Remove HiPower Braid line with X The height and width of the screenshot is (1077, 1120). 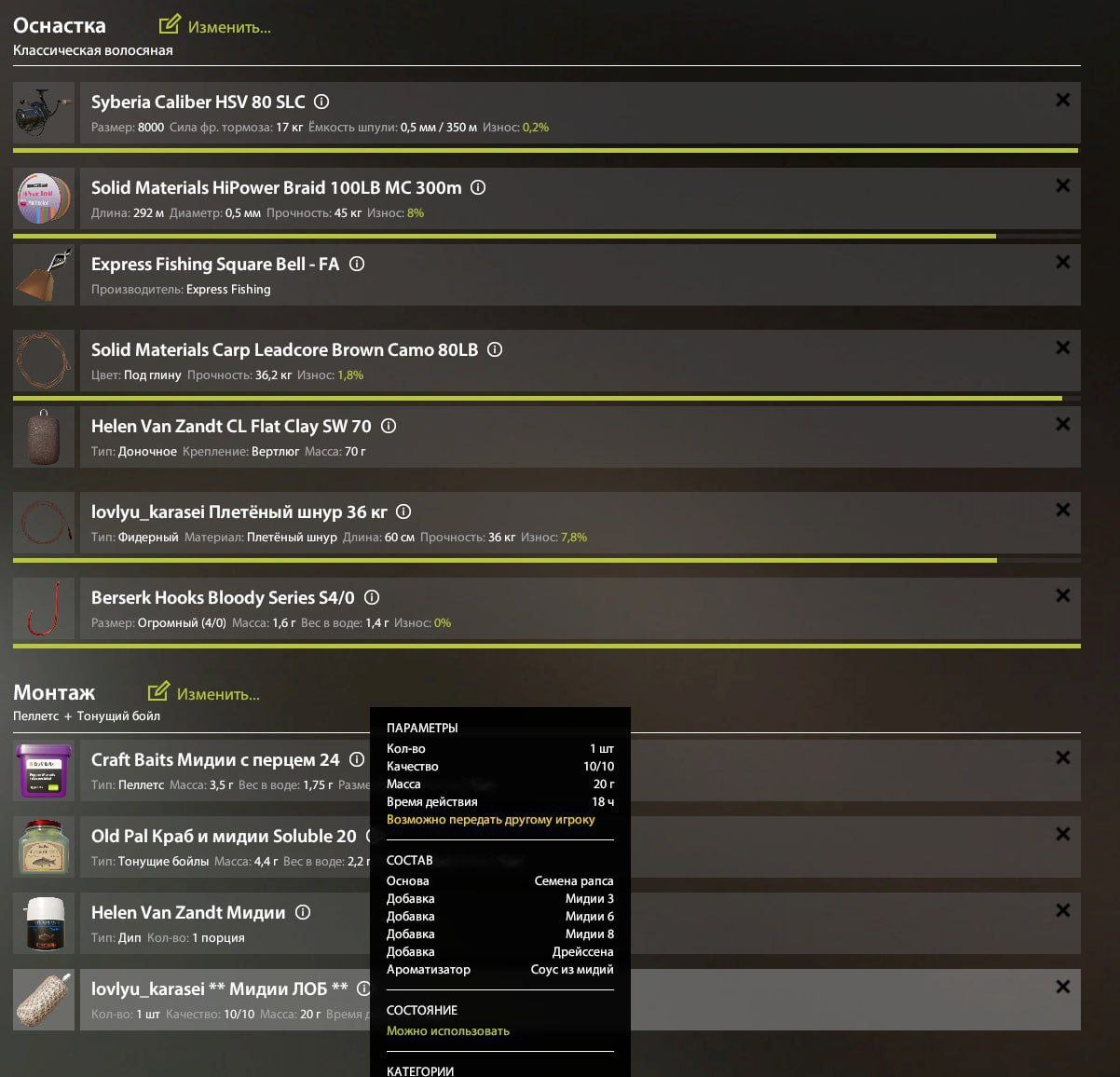point(1062,185)
